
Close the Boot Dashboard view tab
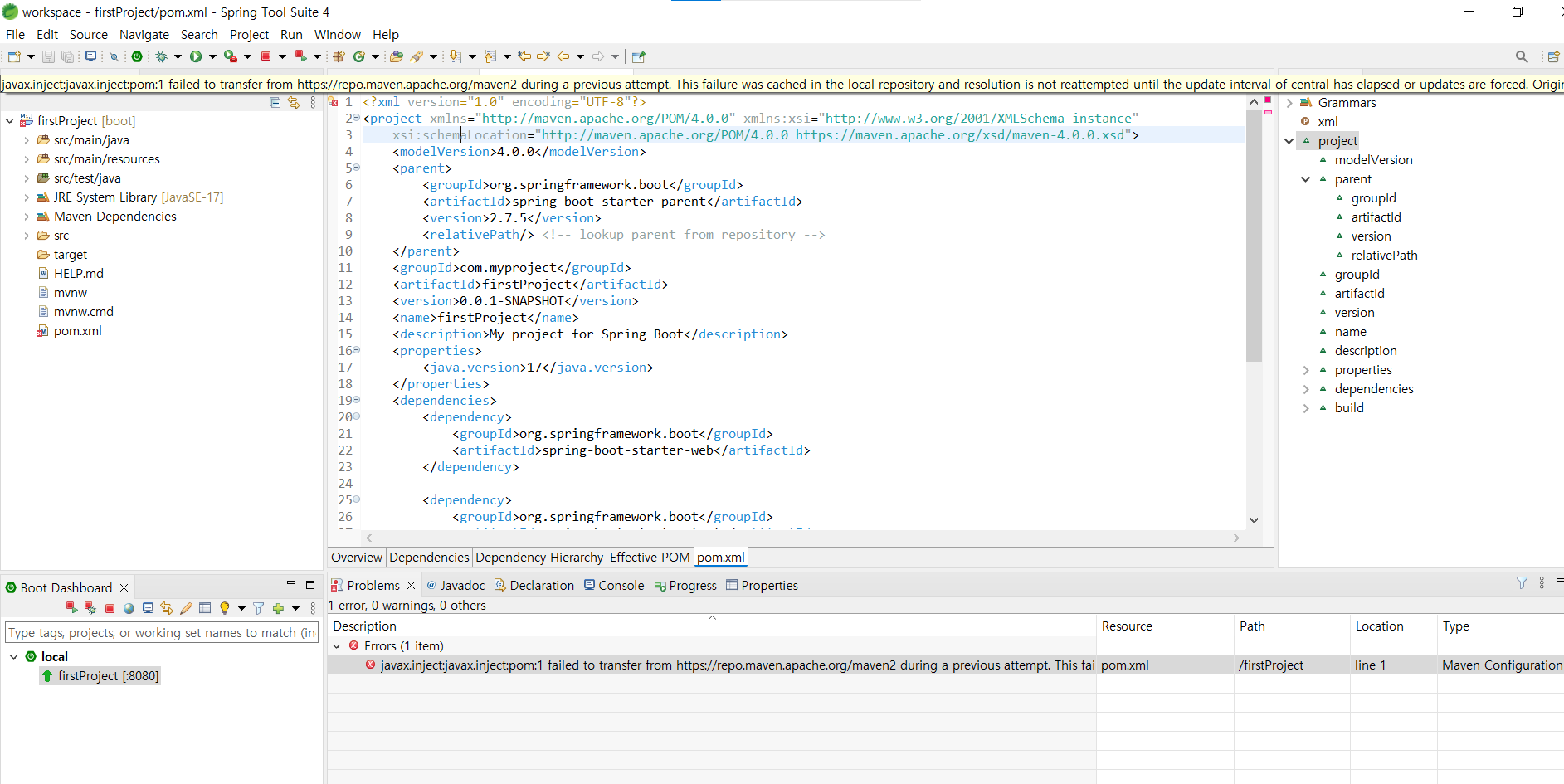(124, 588)
